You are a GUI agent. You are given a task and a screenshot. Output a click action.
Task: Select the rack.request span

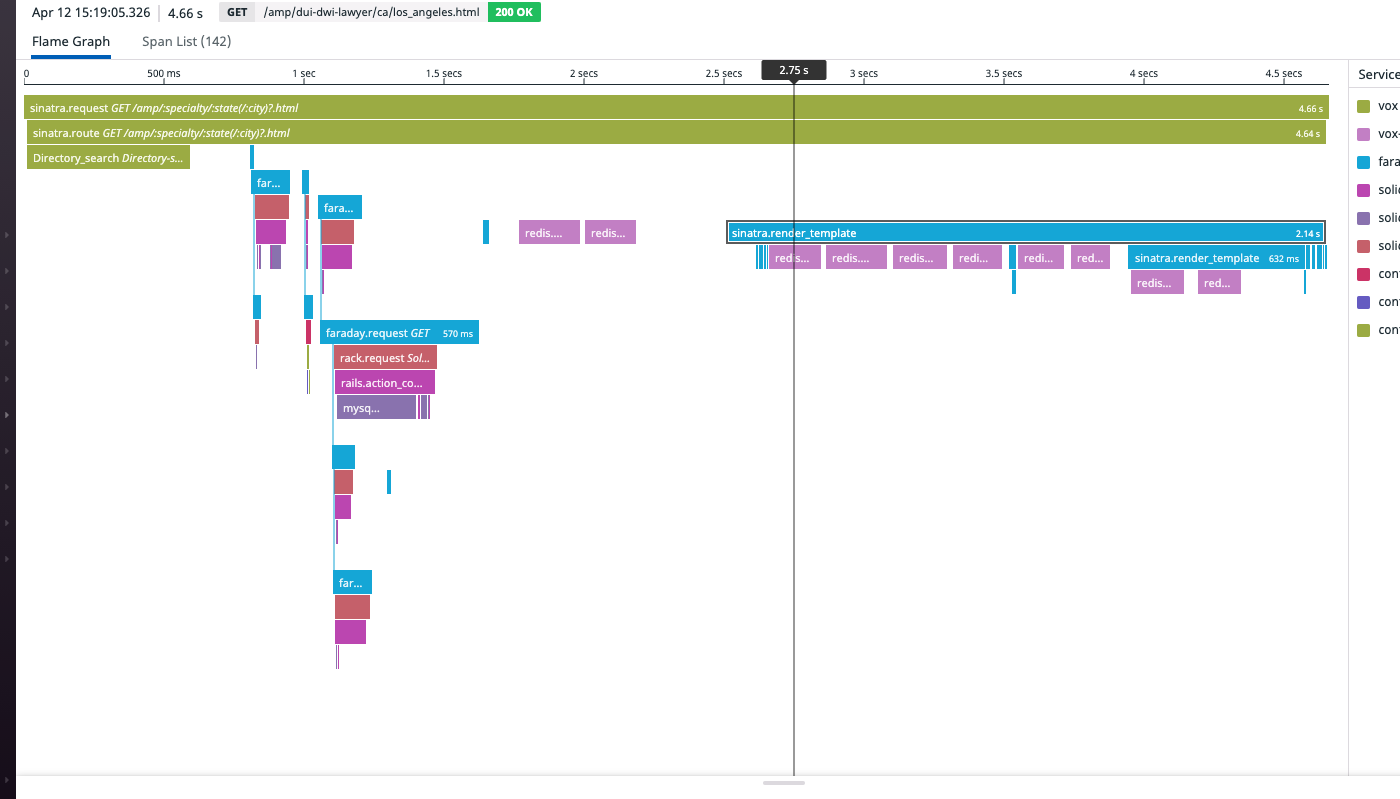click(x=385, y=357)
